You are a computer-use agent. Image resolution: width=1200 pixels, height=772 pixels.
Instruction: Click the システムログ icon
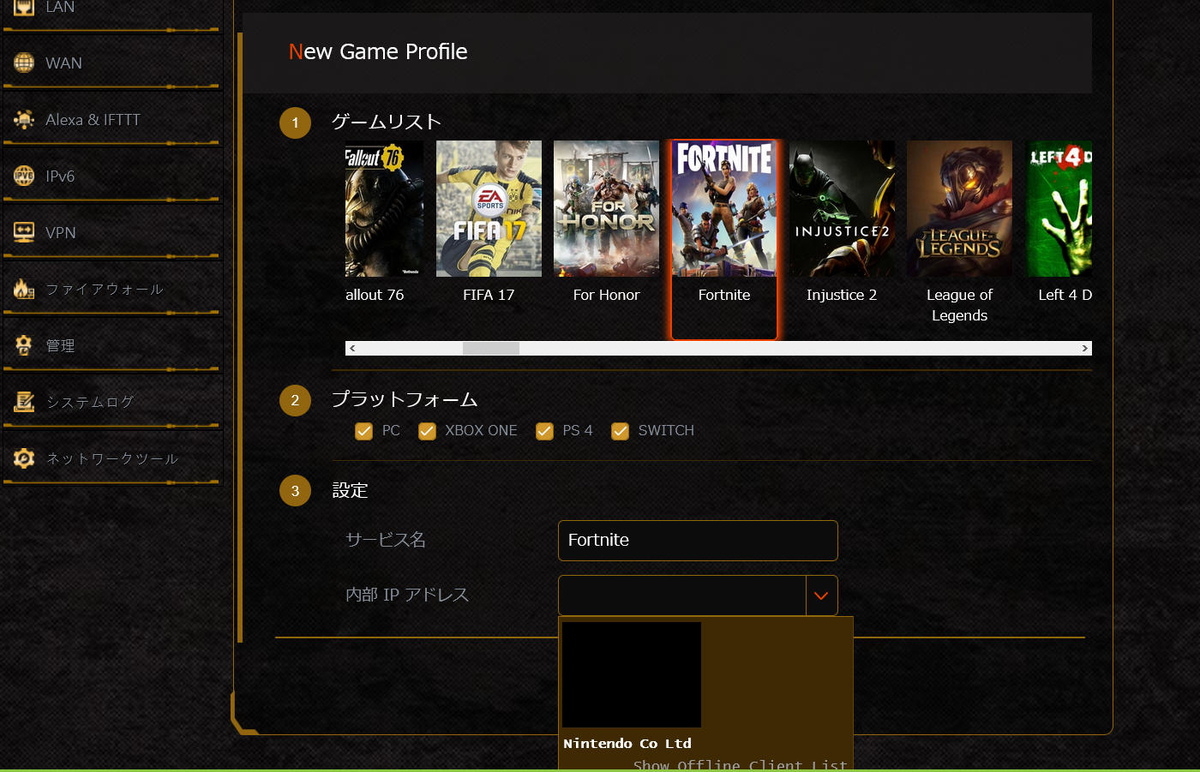click(24, 402)
